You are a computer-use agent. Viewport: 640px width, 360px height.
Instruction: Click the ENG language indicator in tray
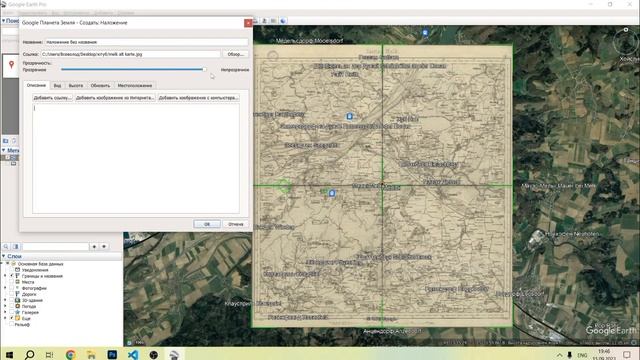tap(582, 355)
